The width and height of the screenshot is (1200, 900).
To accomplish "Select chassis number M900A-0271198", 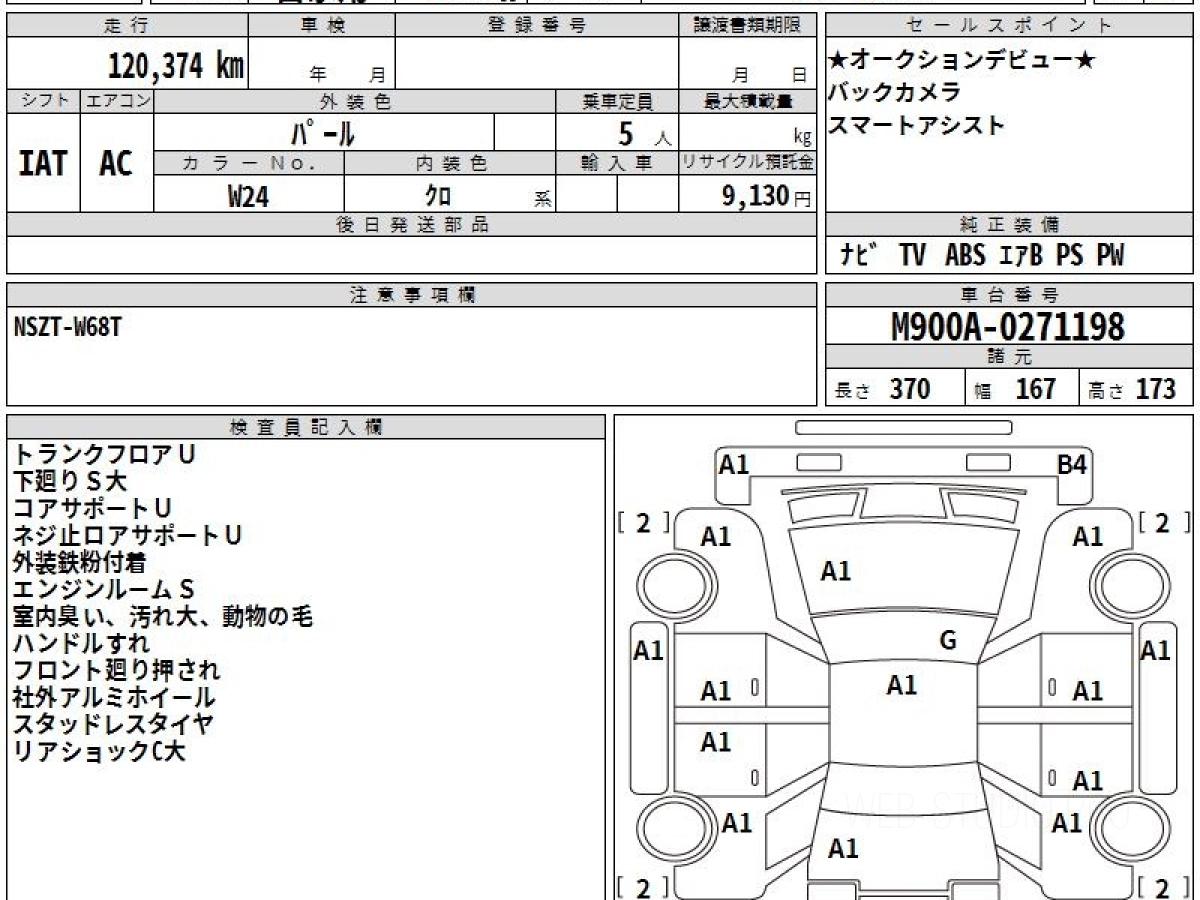I will 1008,327.
